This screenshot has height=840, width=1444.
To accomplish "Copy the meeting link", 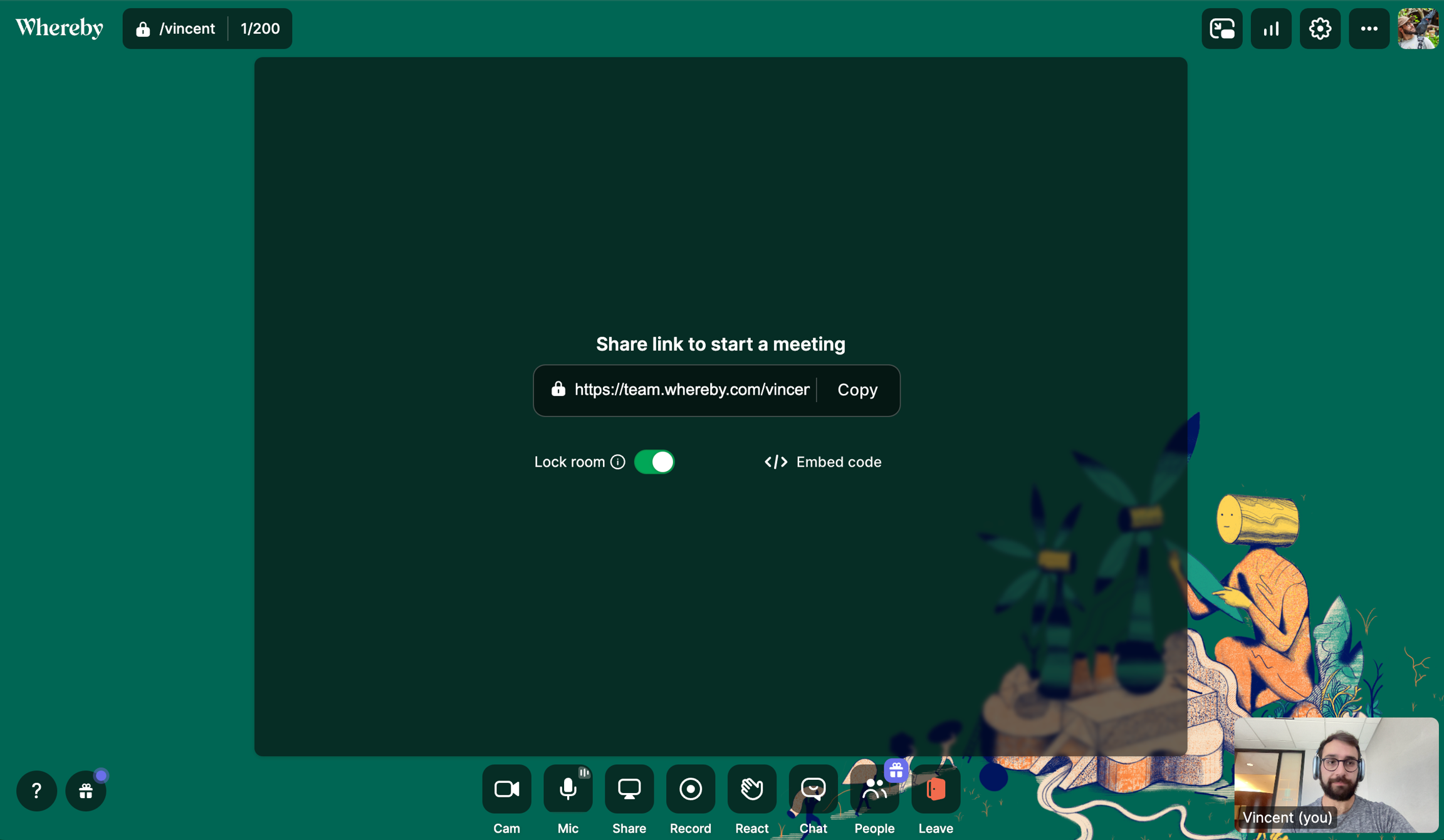I will [x=857, y=390].
